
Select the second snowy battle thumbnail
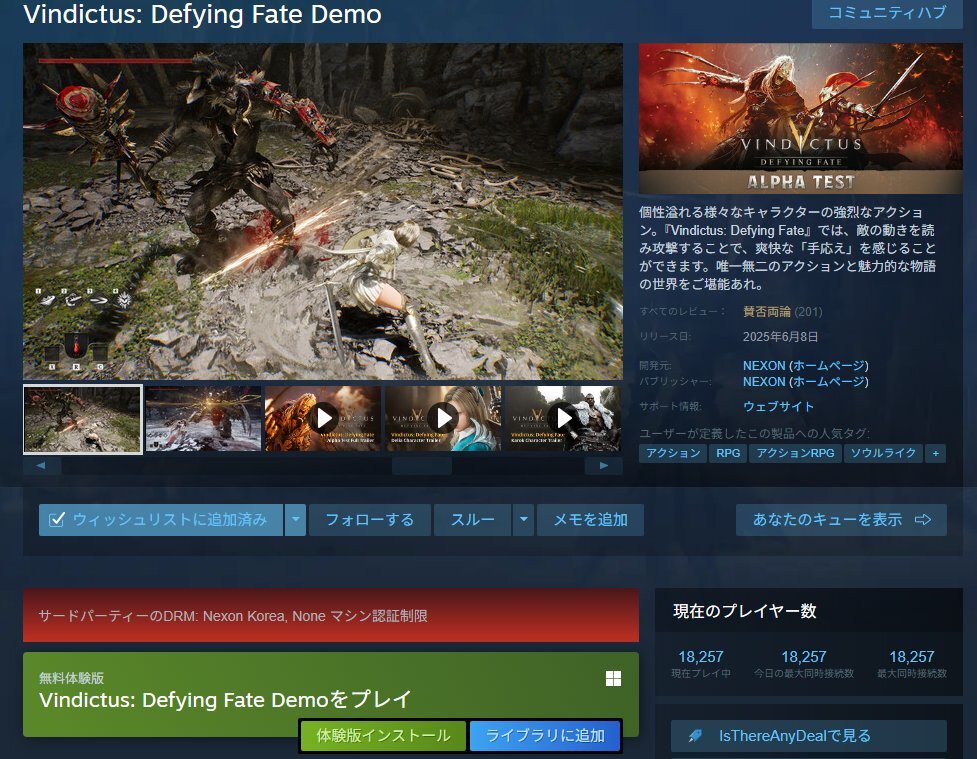coord(203,419)
